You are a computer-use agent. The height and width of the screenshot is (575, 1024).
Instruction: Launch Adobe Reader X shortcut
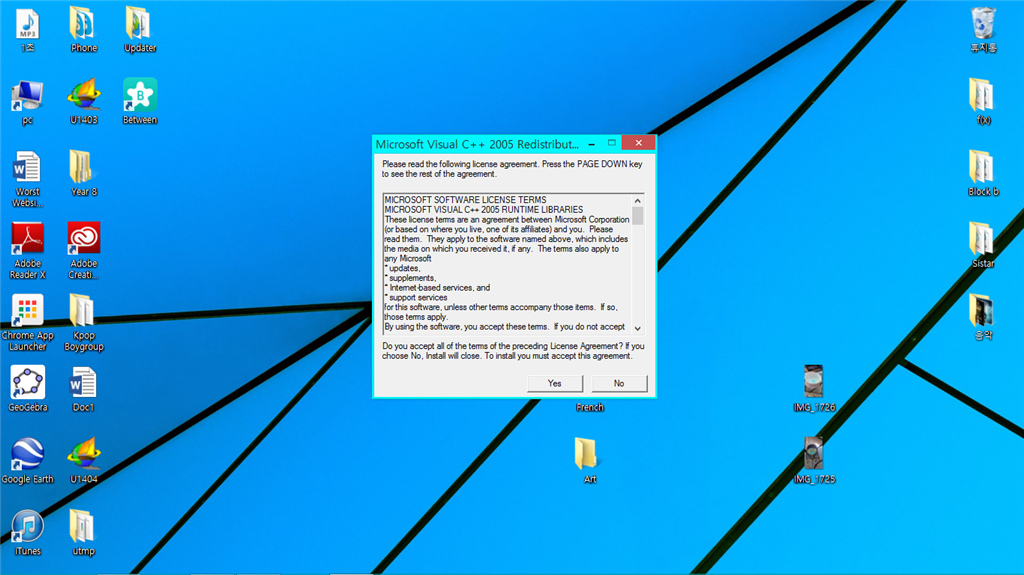(x=27, y=239)
